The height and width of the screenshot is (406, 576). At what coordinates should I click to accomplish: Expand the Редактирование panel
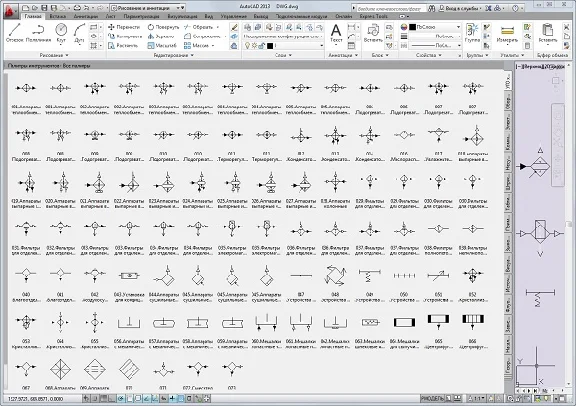[173, 55]
